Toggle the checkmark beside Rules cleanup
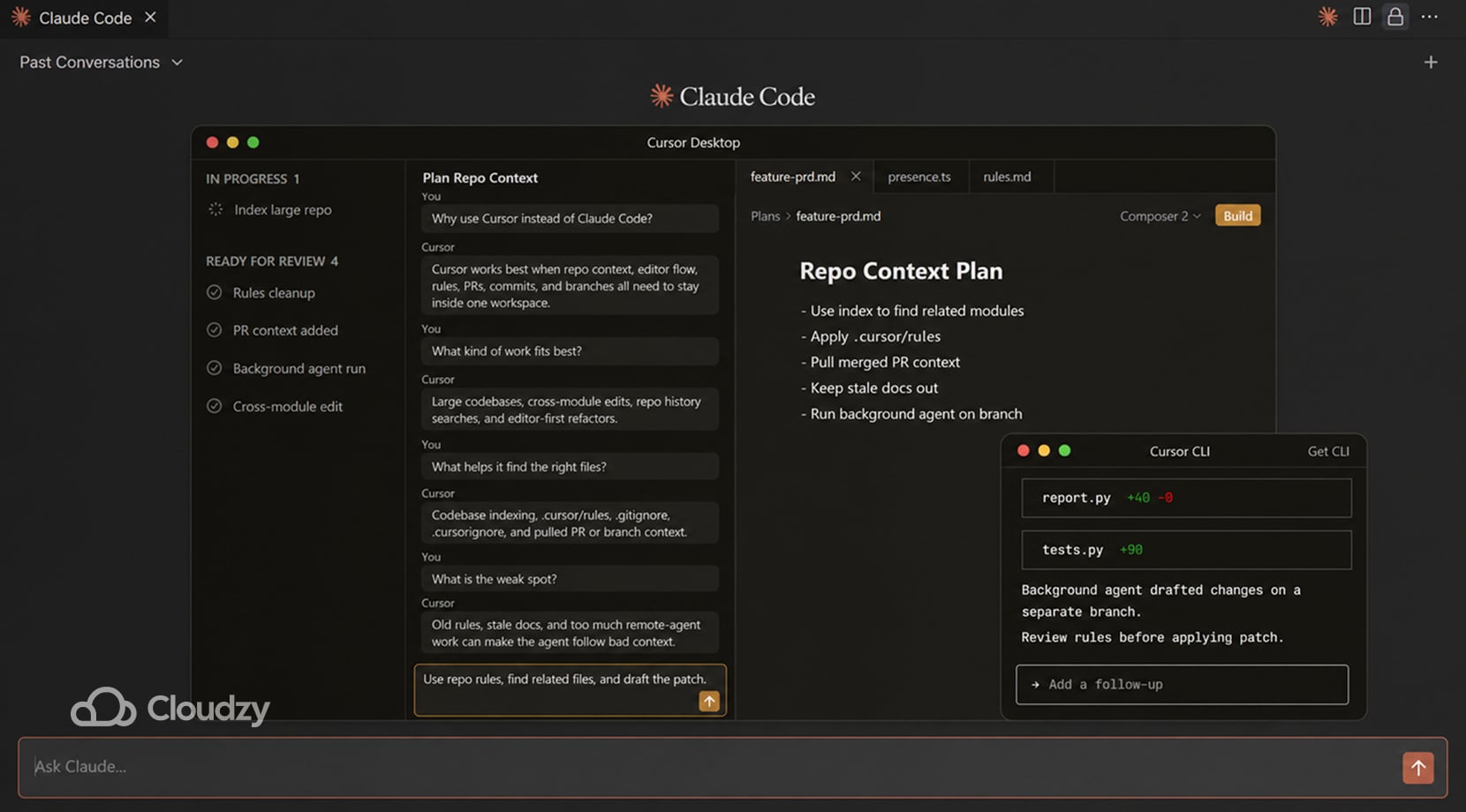1466x812 pixels. click(x=215, y=292)
